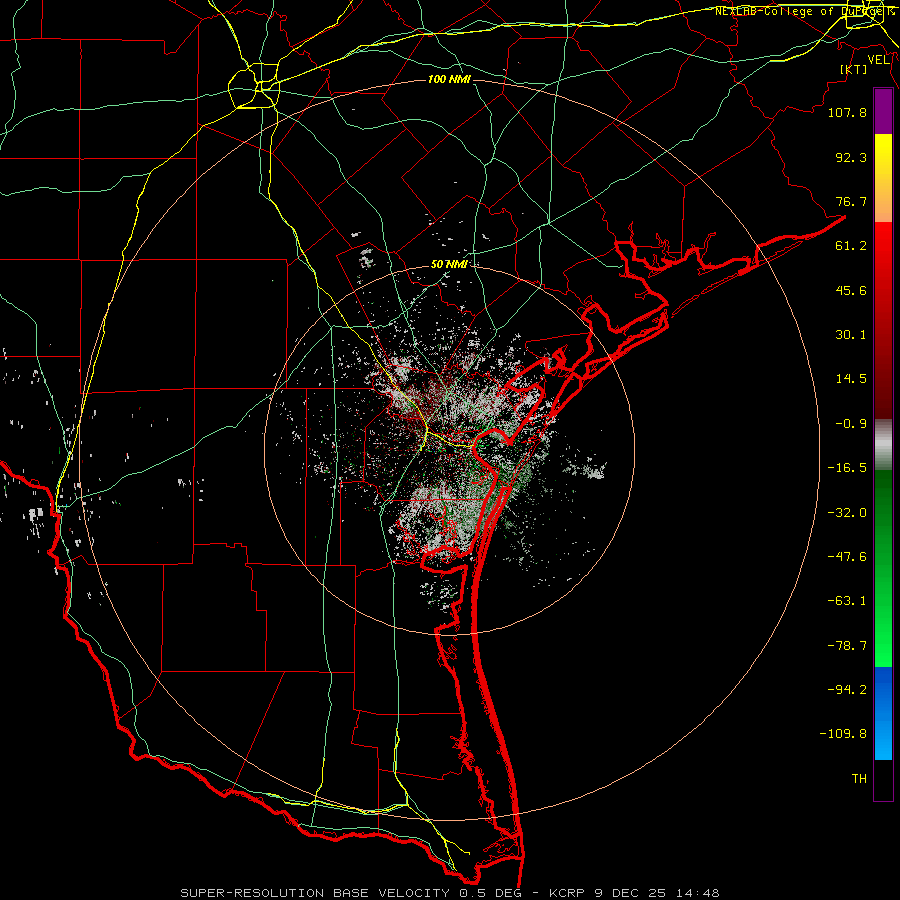The height and width of the screenshot is (900, 900).
Task: Click the bright green segment of the color bar
Action: tap(883, 568)
